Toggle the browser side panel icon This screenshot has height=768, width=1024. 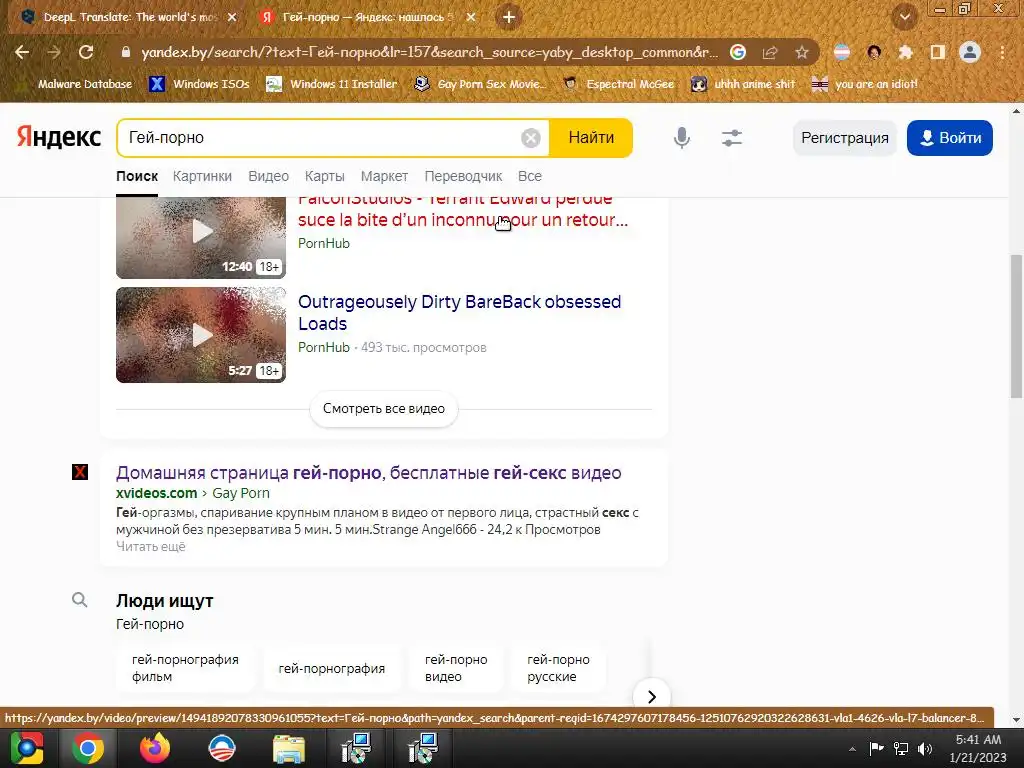(938, 52)
